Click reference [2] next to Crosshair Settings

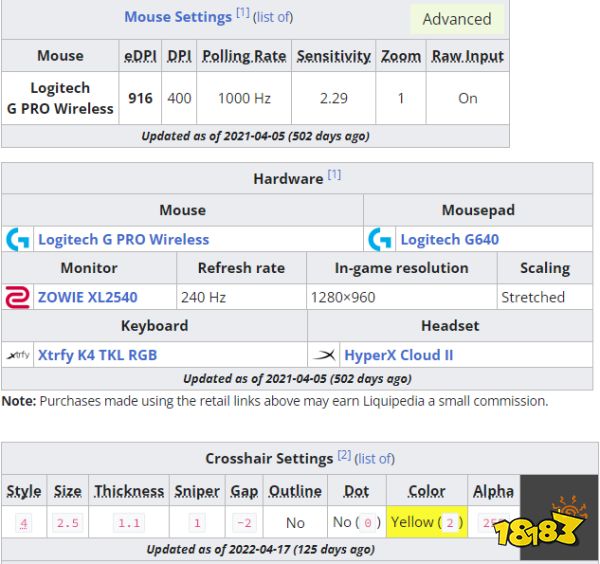tap(344, 455)
